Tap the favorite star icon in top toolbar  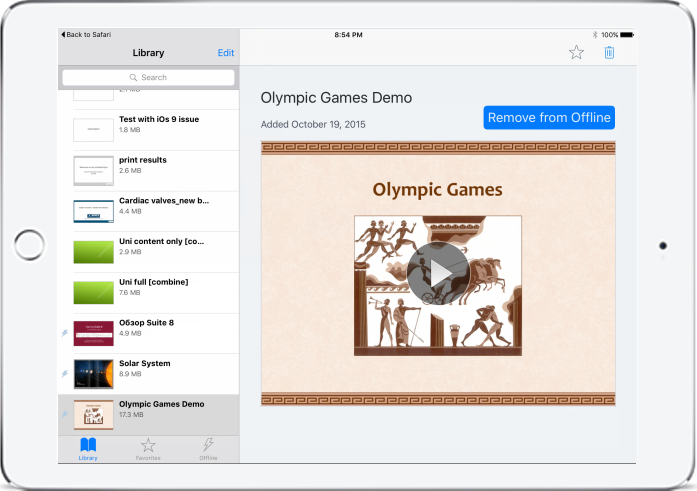576,52
